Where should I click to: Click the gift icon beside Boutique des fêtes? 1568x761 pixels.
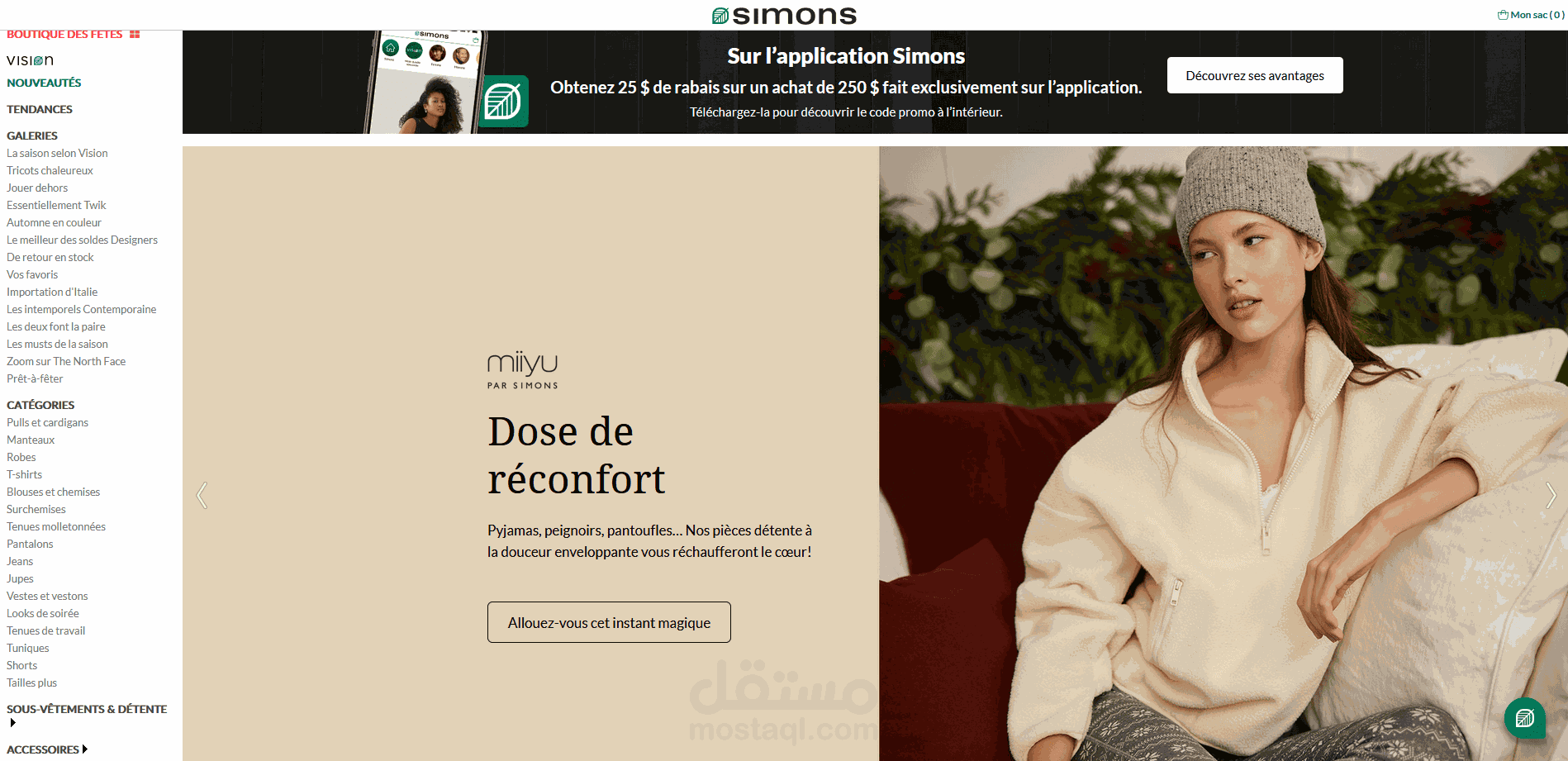tap(135, 35)
